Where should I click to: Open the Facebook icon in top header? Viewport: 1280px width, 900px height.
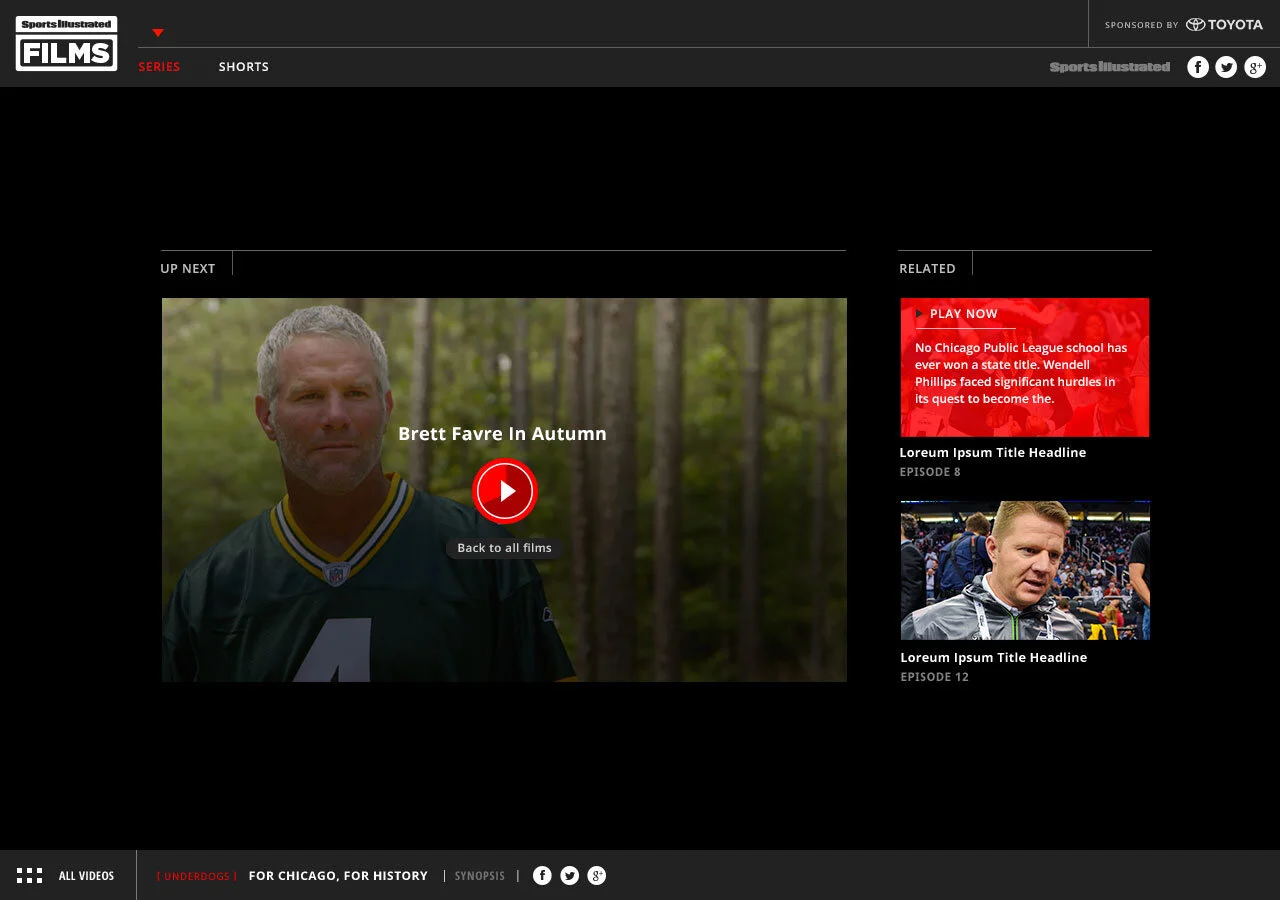[x=1198, y=67]
